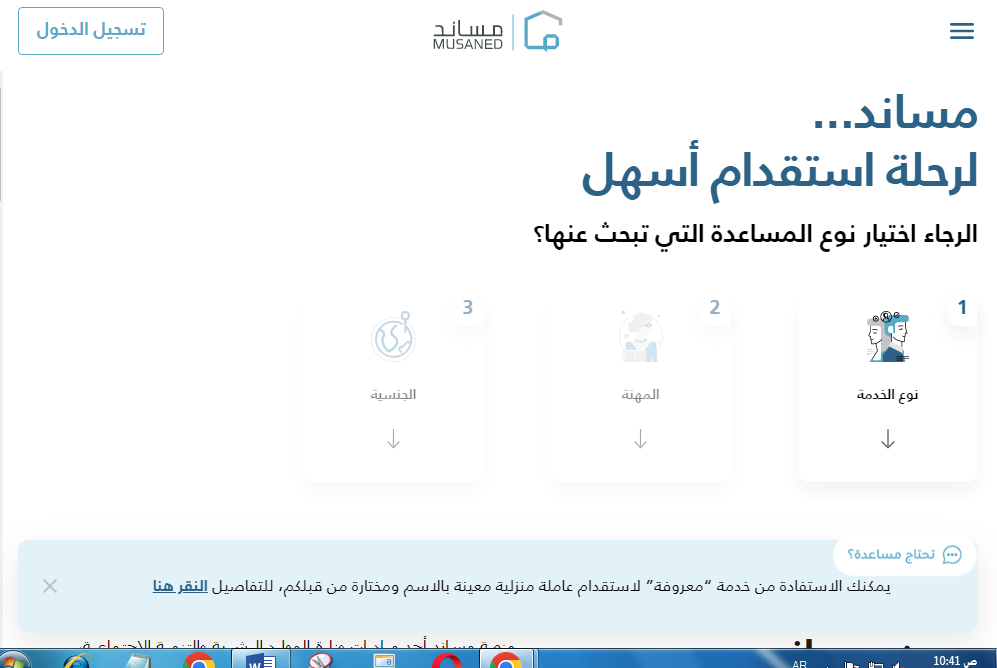This screenshot has height=668, width=997.
Task: Open the hamburger navigation menu
Action: click(961, 31)
